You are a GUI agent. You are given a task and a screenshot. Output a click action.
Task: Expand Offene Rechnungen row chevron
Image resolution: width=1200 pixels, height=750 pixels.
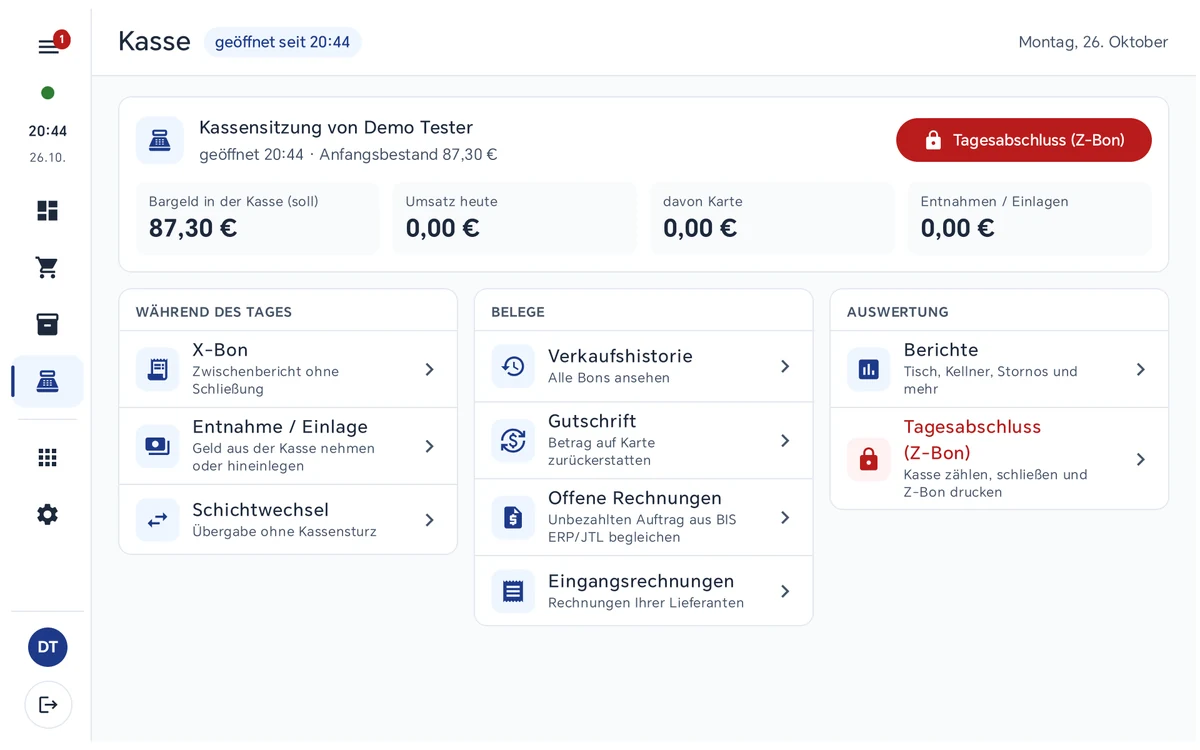coord(785,517)
